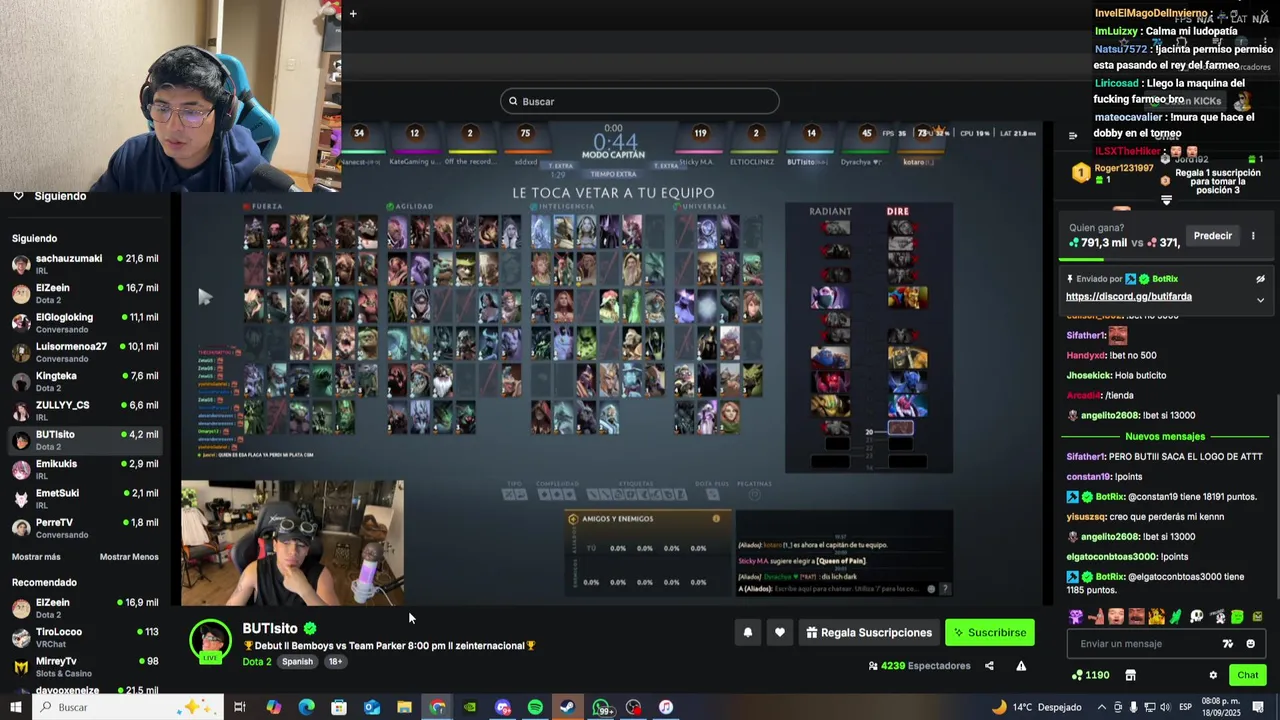Viewport: 1280px width, 720px height.
Task: Click the green Chat send button
Action: pyautogui.click(x=1247, y=675)
